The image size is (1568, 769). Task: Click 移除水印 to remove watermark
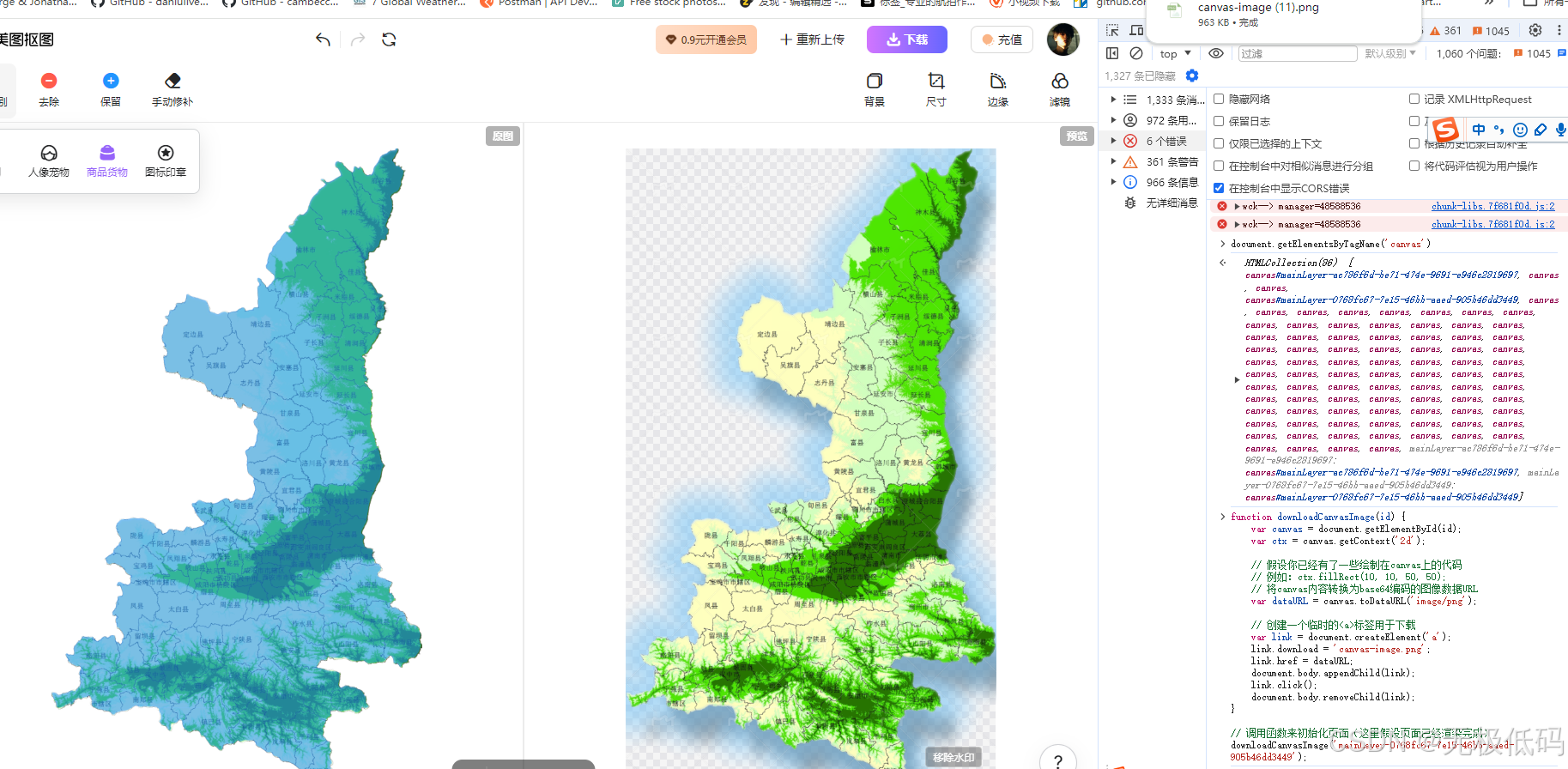[x=954, y=757]
